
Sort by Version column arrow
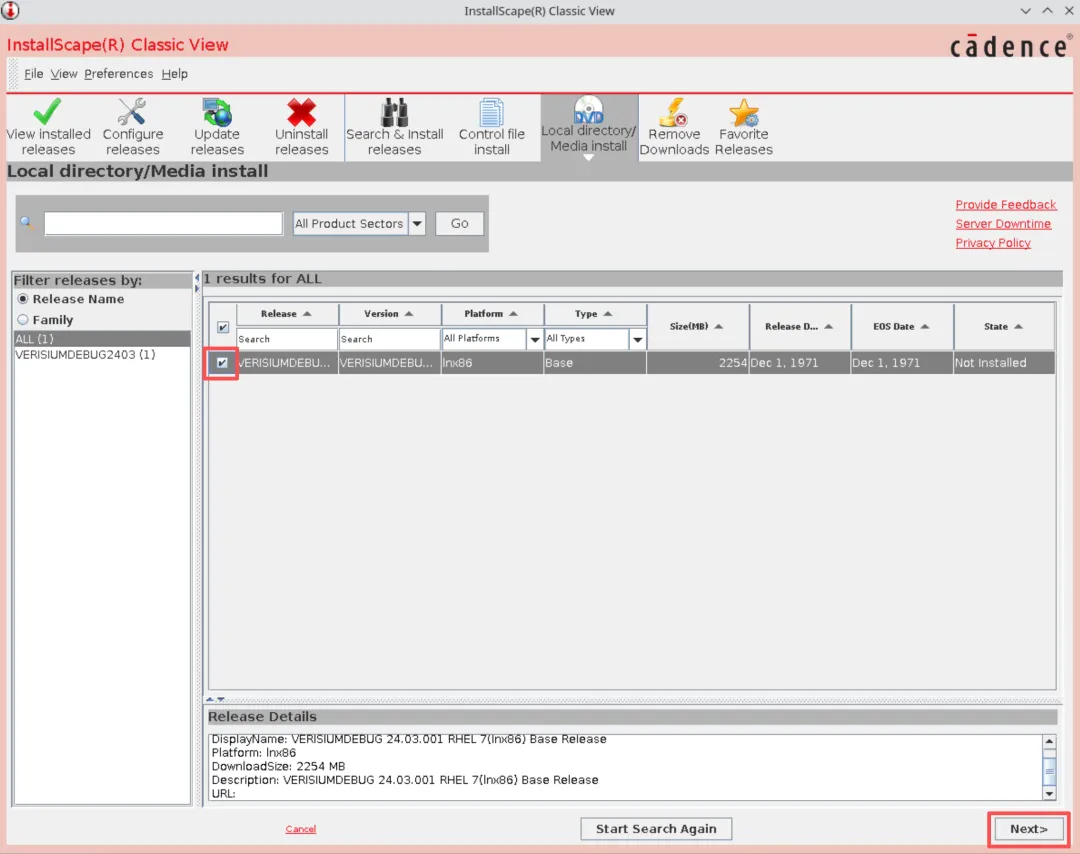coord(409,314)
